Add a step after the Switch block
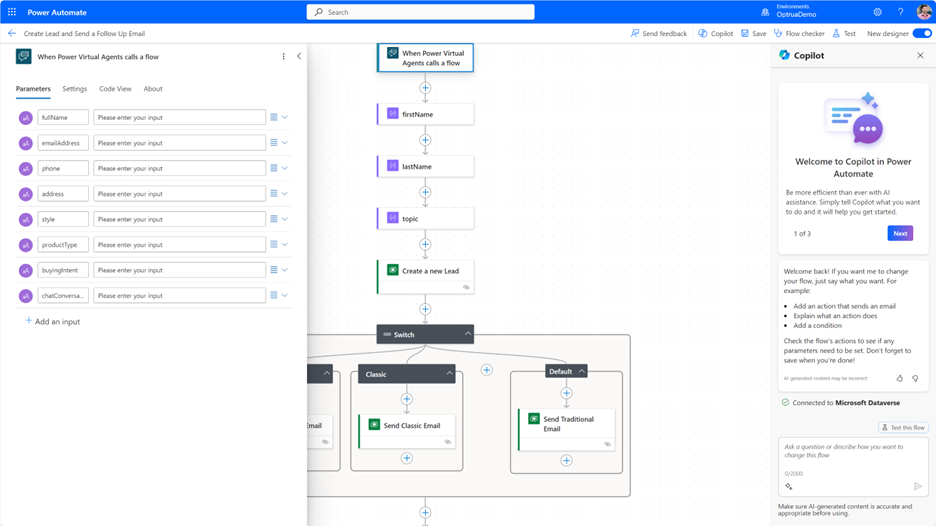This screenshot has height=526, width=936. [425, 512]
